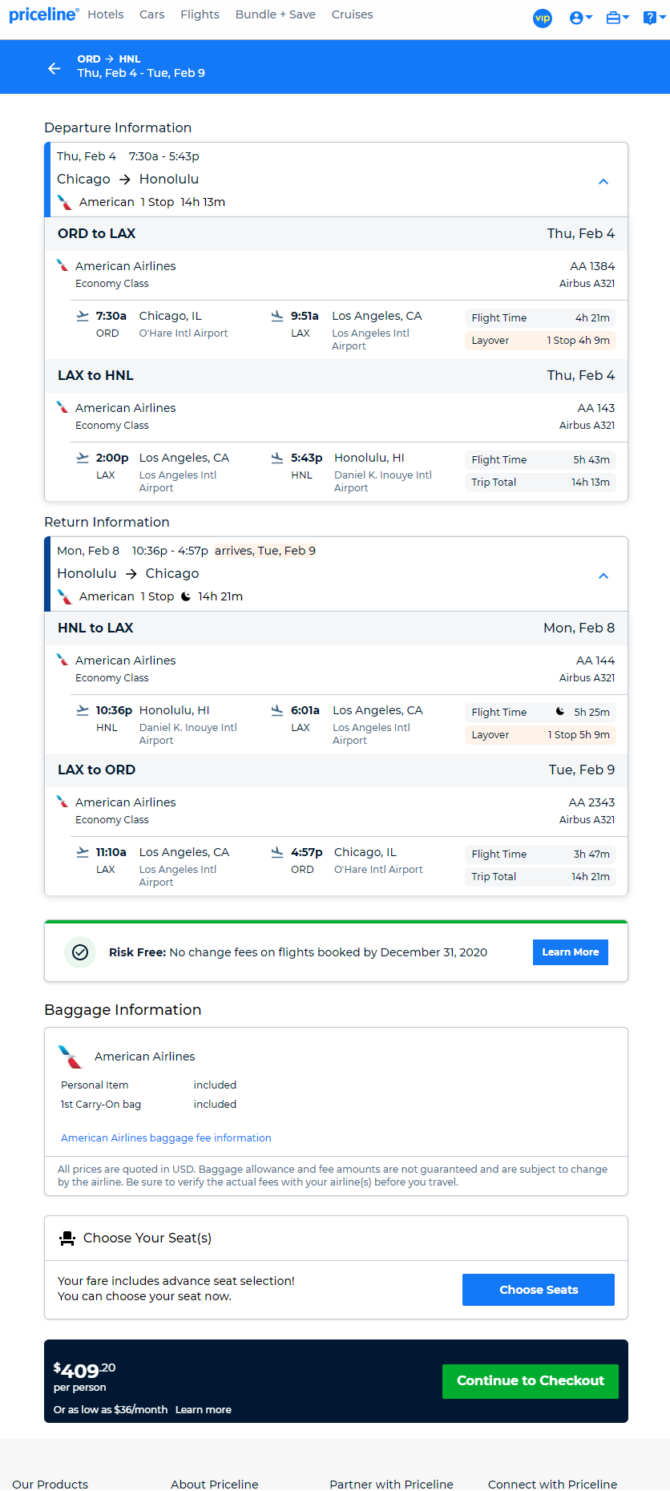670x1491 pixels.
Task: Click landing plane icon at 6:01a
Action: click(x=277, y=710)
